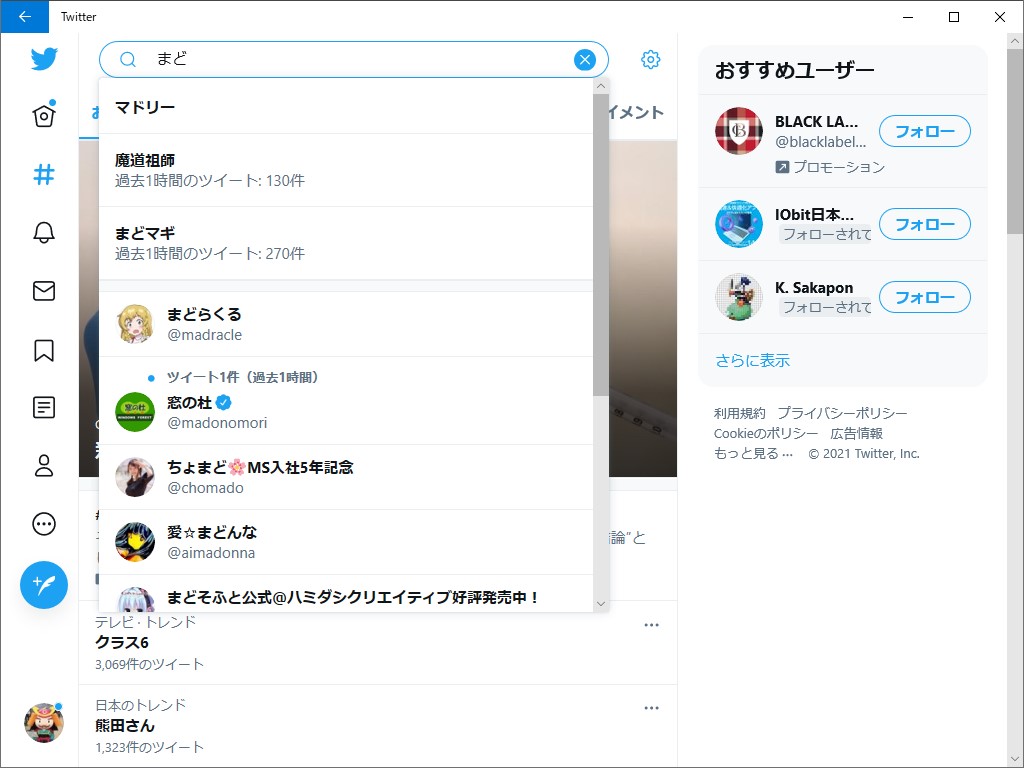Open your Profile from the sidebar
This screenshot has height=768, width=1024.
tap(43, 466)
